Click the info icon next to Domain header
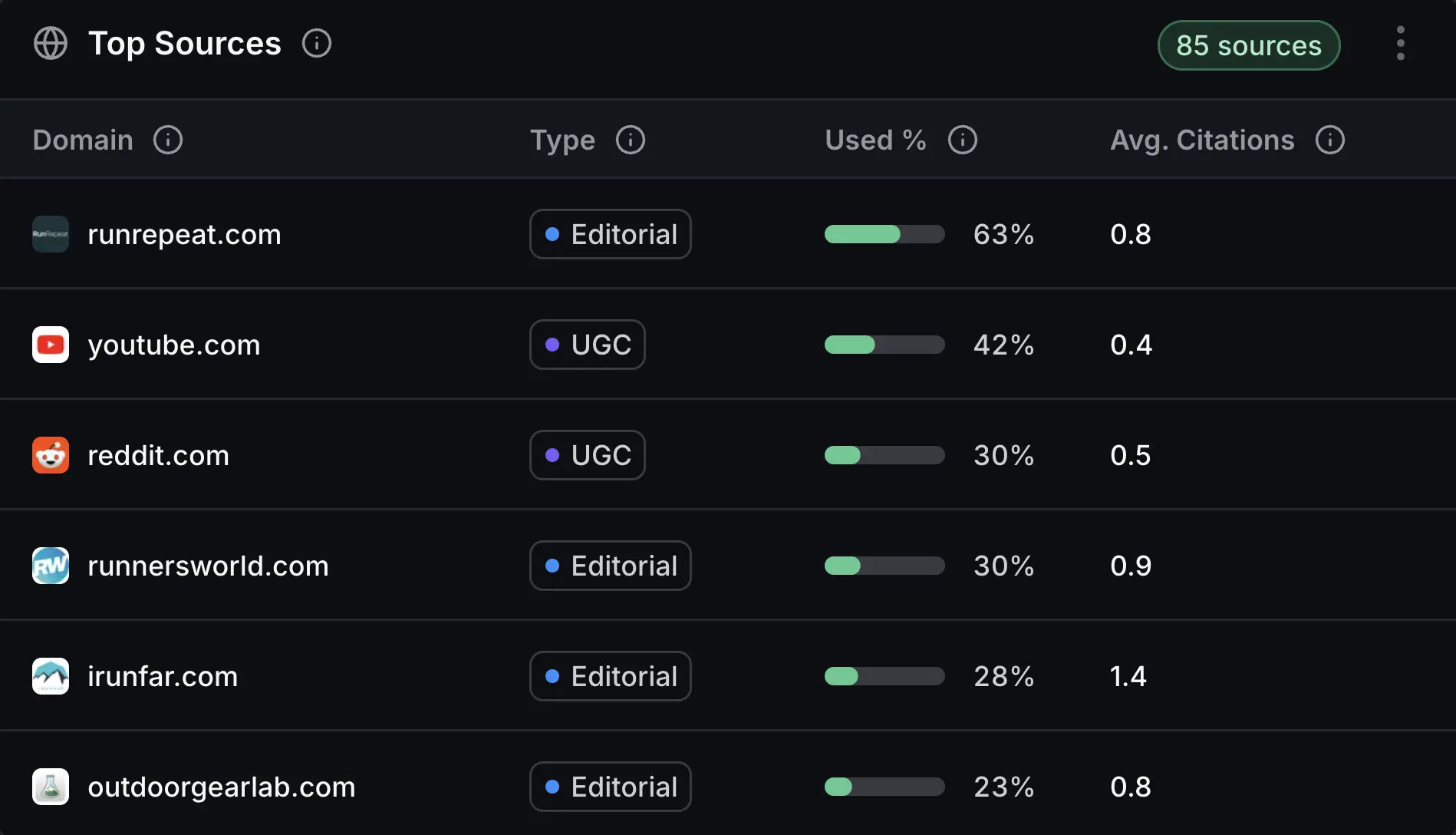The width and height of the screenshot is (1456, 835). click(x=168, y=140)
